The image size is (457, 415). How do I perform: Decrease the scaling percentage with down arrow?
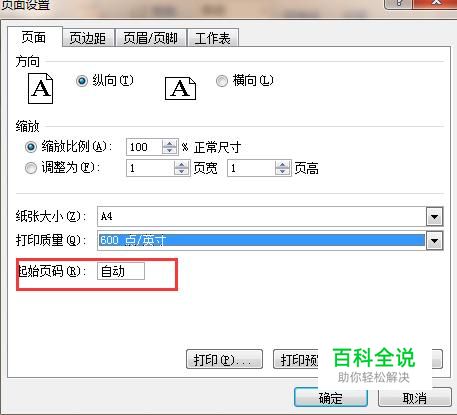click(170, 150)
